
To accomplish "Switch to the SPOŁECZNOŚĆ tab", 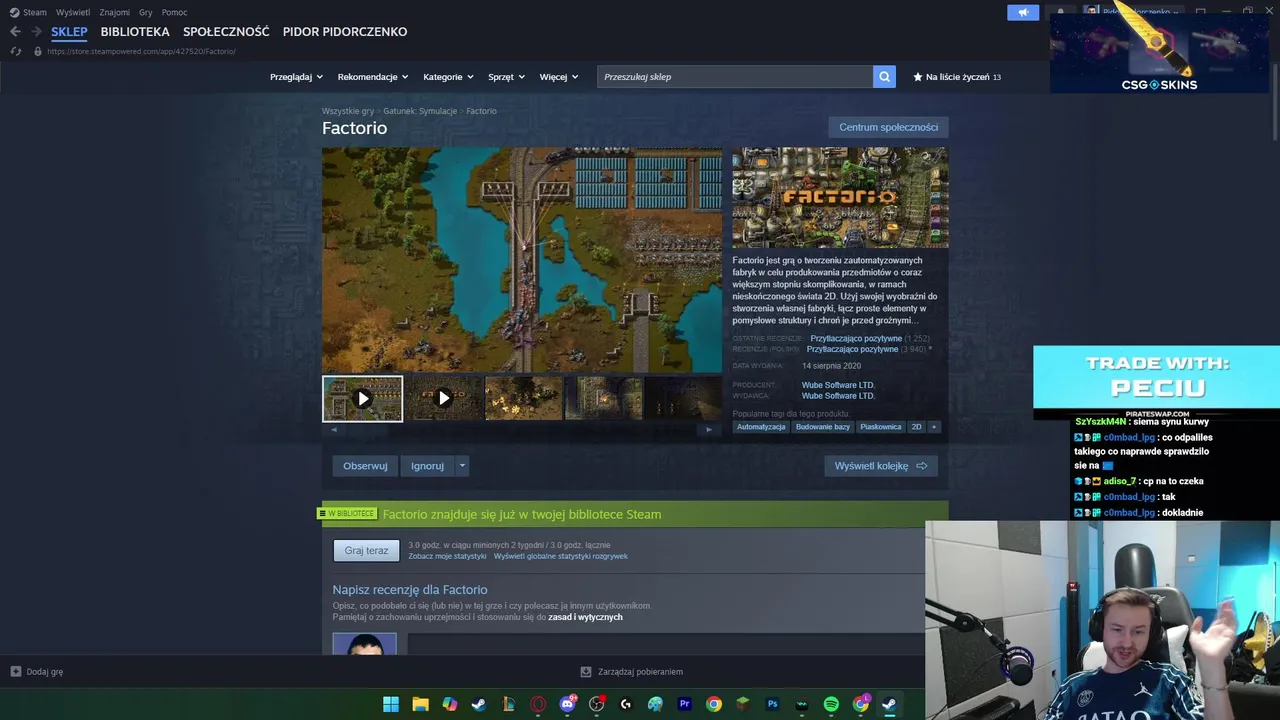I will point(226,32).
